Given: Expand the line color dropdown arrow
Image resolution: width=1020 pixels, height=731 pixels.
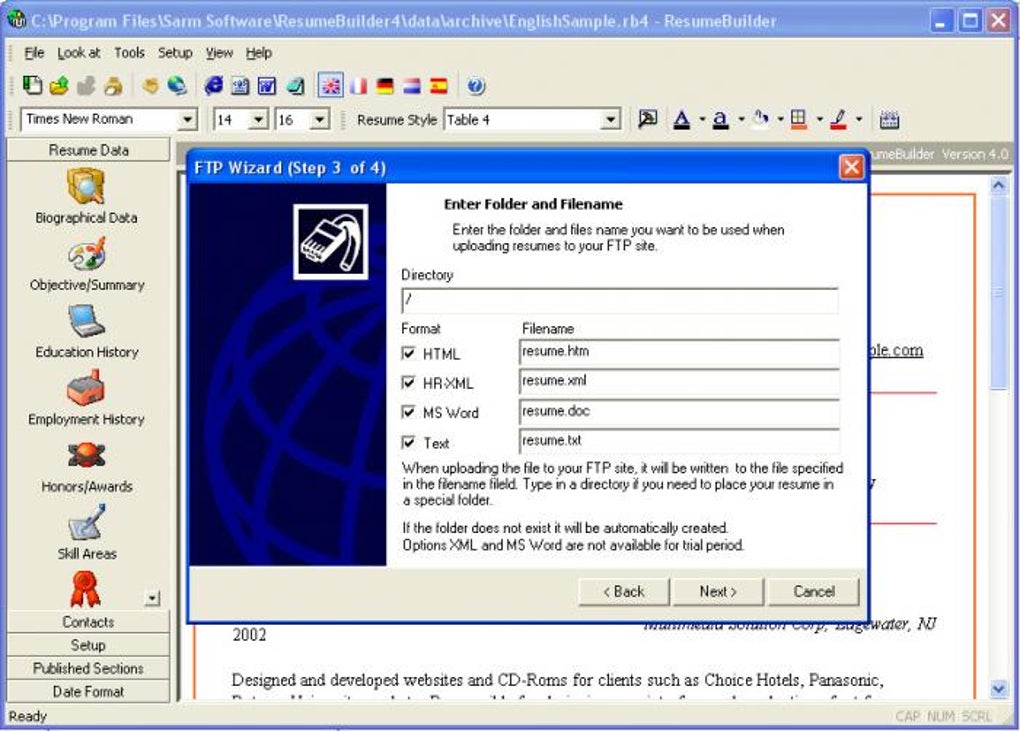Looking at the screenshot, I should click(859, 120).
